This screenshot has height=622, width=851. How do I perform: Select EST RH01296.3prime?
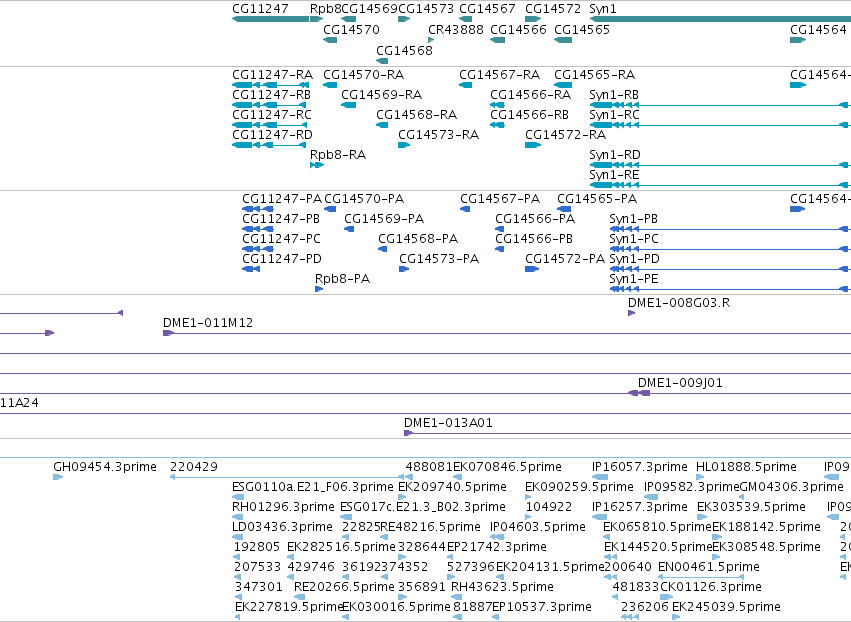(x=283, y=507)
